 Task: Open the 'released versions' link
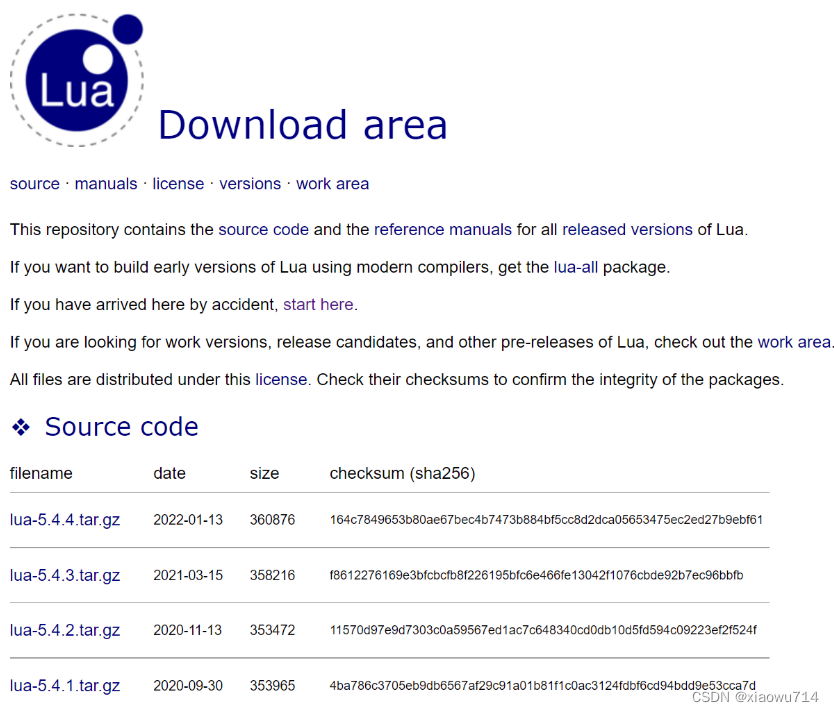(x=627, y=230)
